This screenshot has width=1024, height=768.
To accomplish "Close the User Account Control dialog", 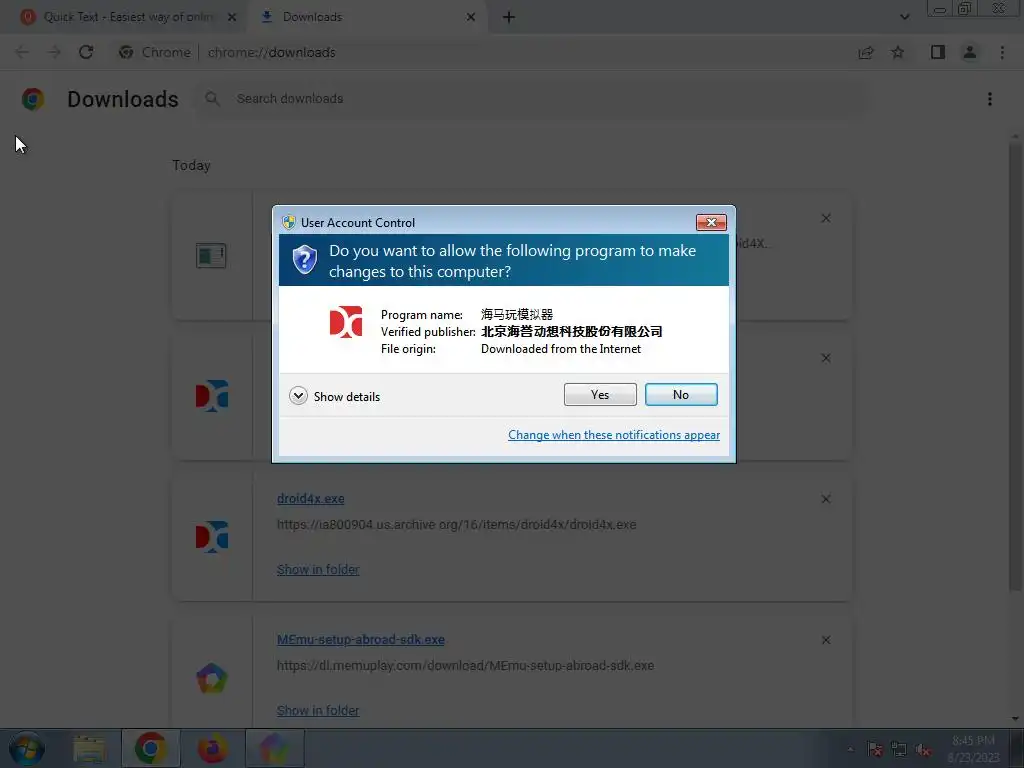I will [711, 223].
